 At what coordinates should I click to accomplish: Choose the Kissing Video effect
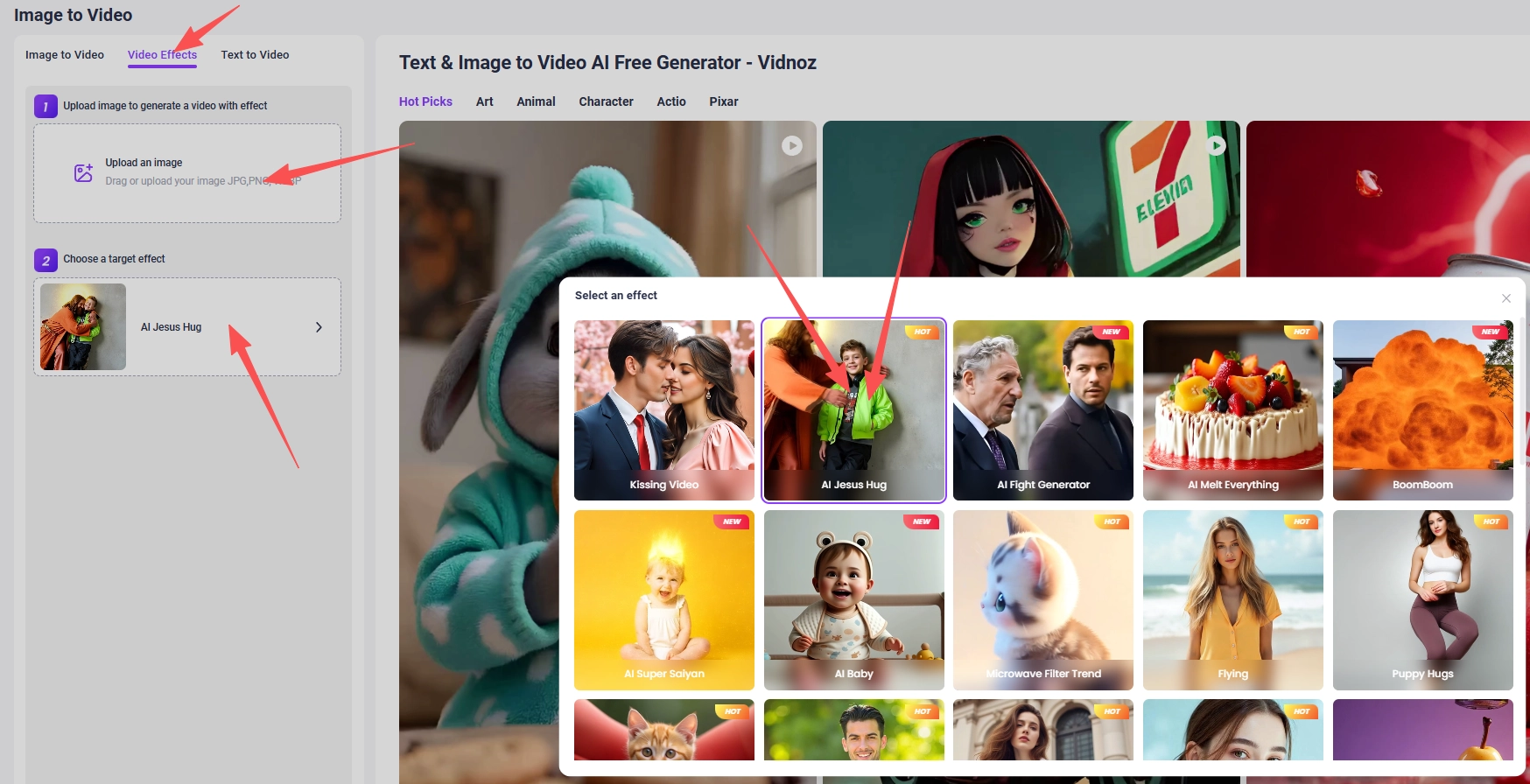pyautogui.click(x=664, y=410)
